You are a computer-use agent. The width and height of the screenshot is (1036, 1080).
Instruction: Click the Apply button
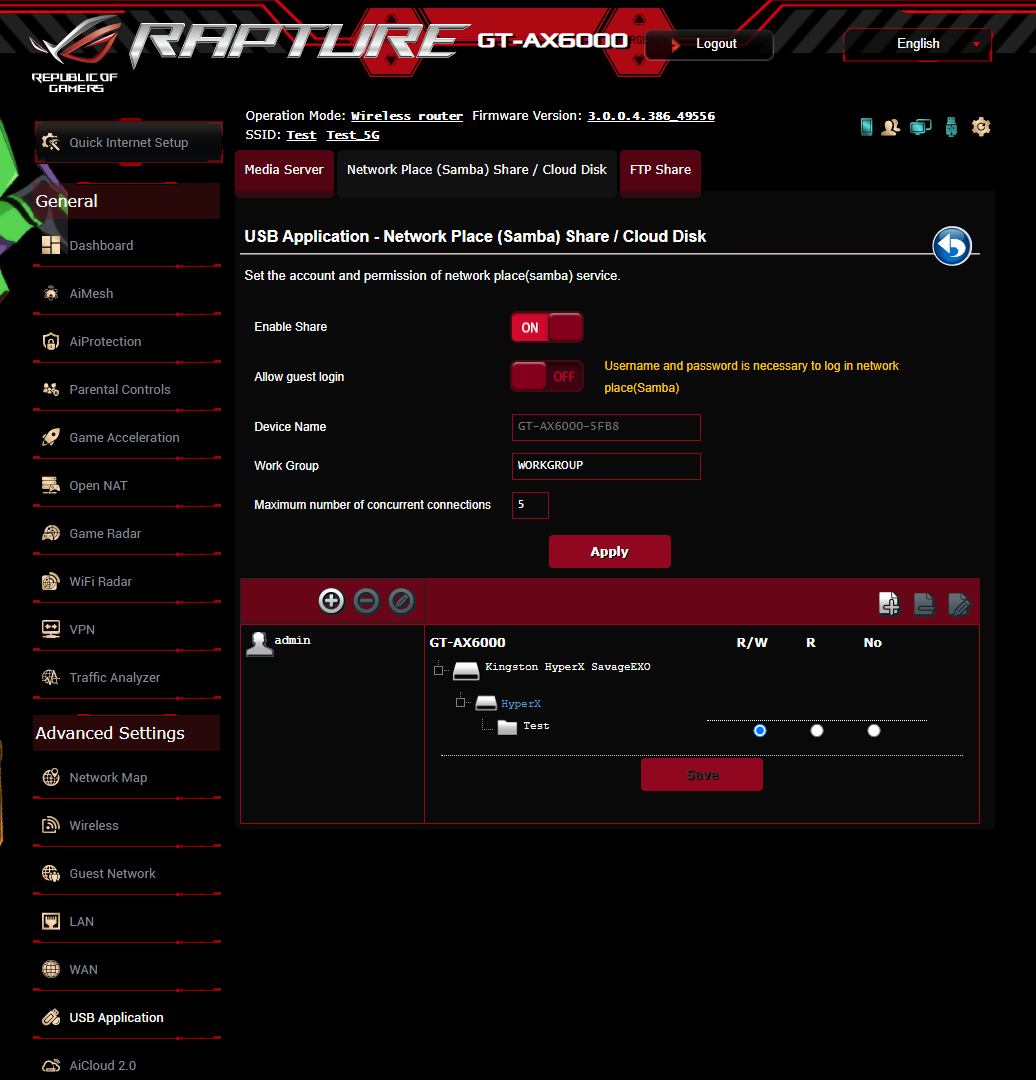(x=610, y=552)
